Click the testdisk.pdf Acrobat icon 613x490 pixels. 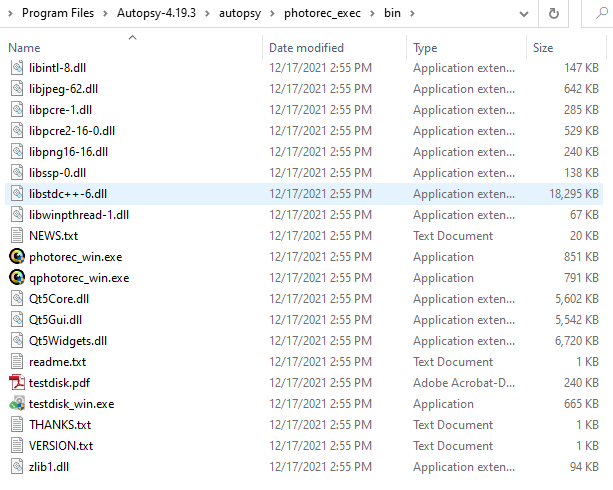coord(17,383)
